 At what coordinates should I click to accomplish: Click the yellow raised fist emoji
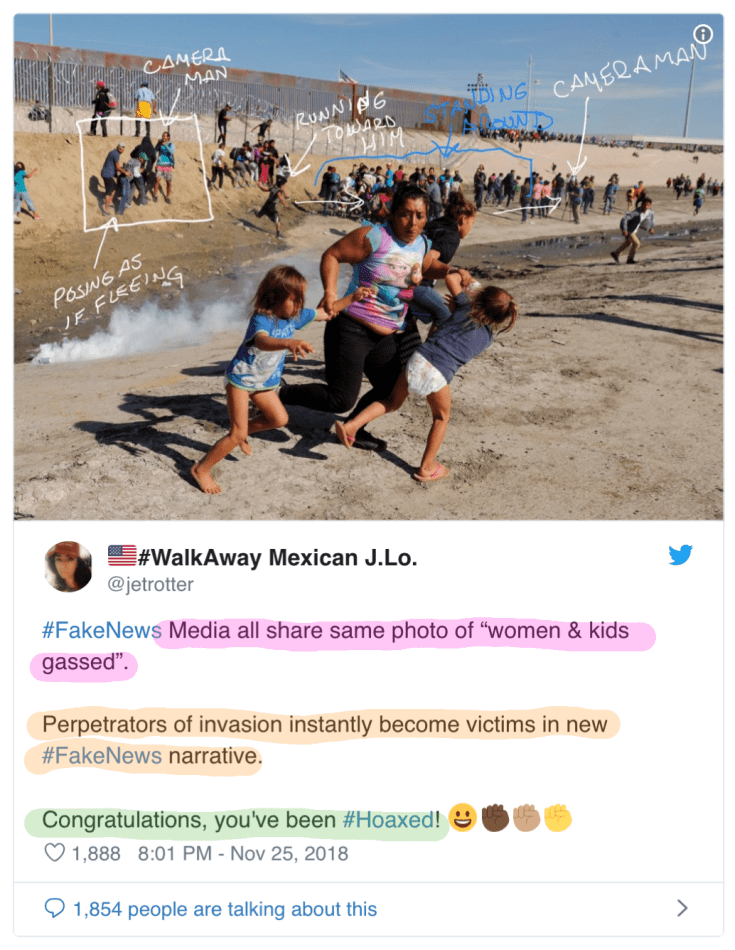[557, 819]
